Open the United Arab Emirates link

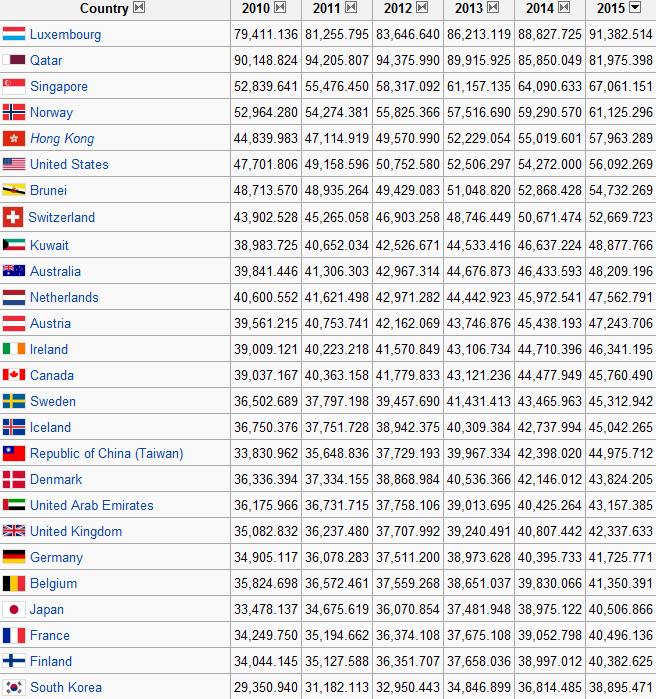[x=92, y=505]
